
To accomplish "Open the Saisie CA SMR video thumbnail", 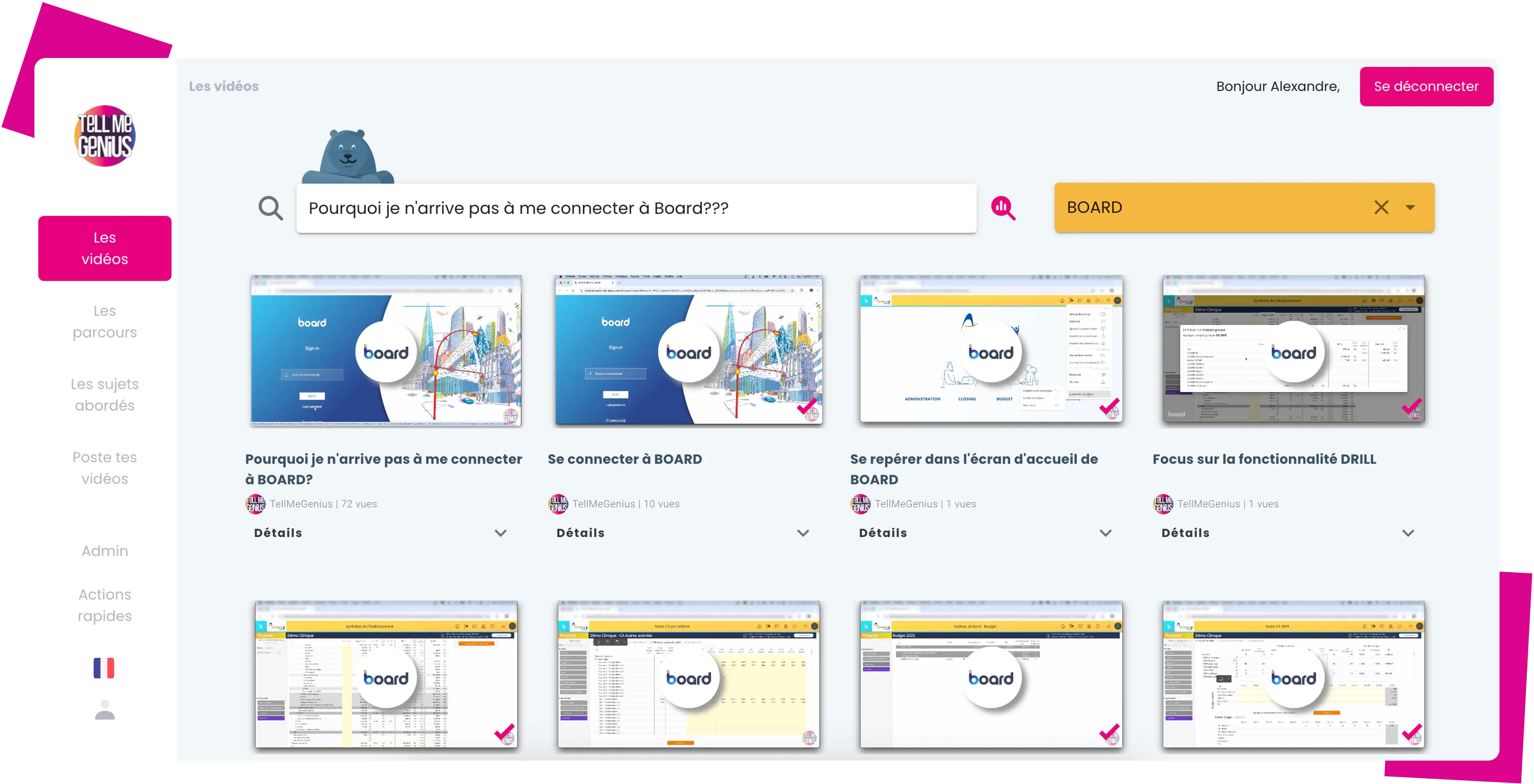I will (x=1293, y=674).
